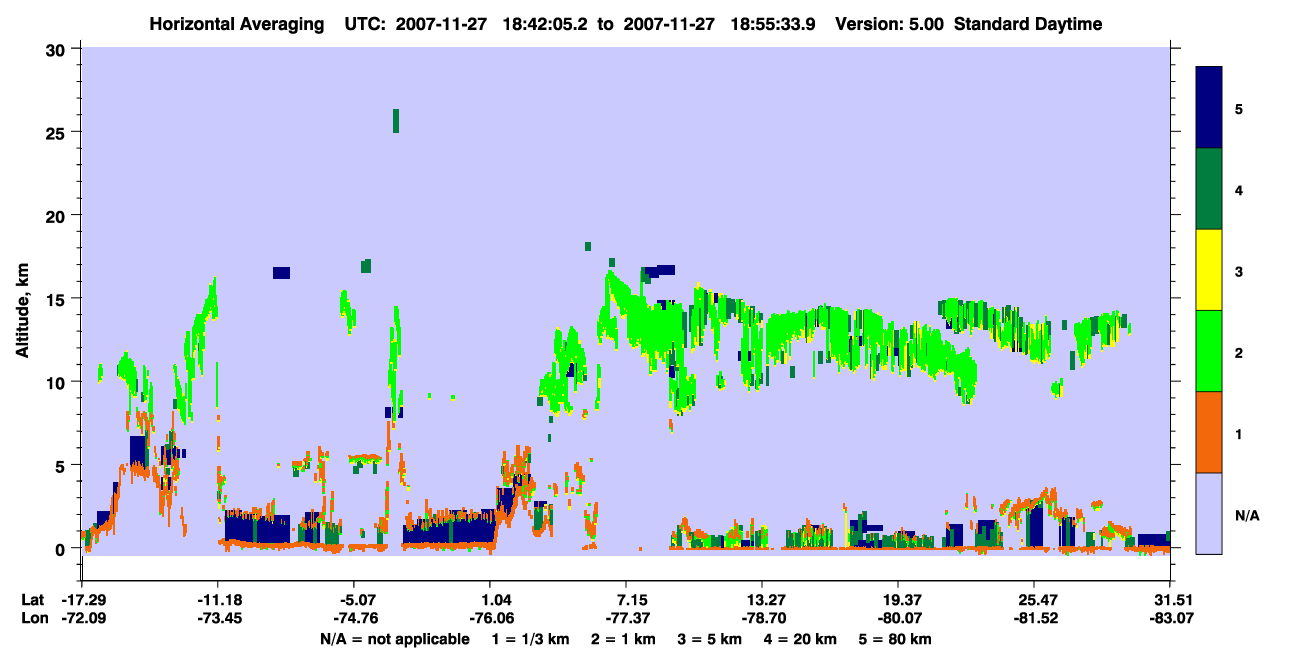Click the 'Lat' axis row label

point(32,600)
